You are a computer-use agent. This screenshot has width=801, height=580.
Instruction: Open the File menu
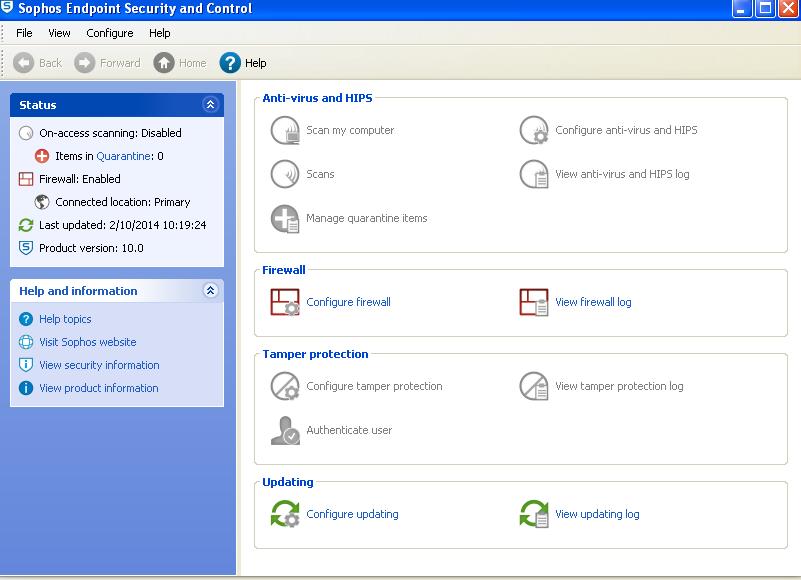tap(24, 33)
